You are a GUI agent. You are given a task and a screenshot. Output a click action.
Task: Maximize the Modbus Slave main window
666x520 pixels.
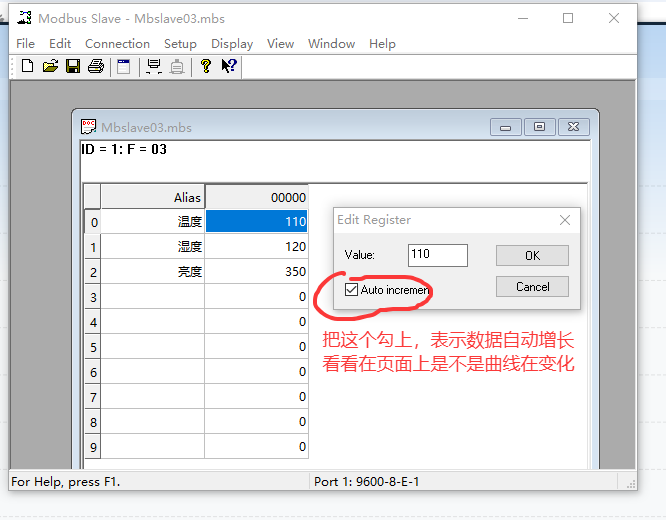coord(568,18)
